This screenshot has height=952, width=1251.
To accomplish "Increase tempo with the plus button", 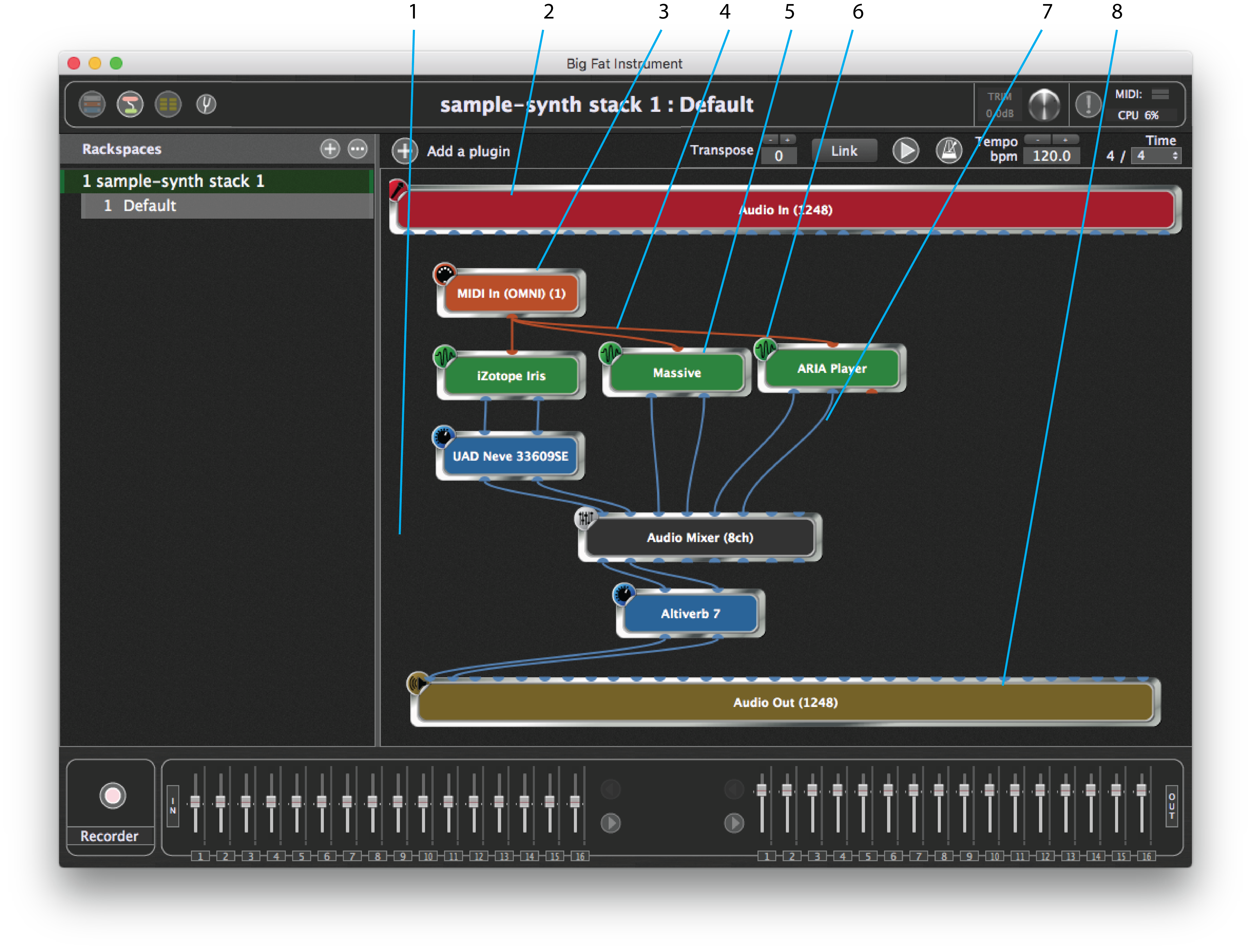I will (x=1065, y=140).
